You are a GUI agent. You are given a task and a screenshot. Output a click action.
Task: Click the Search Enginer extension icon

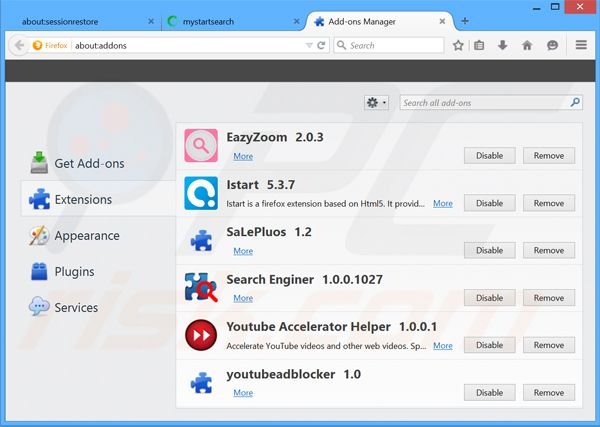coord(201,287)
